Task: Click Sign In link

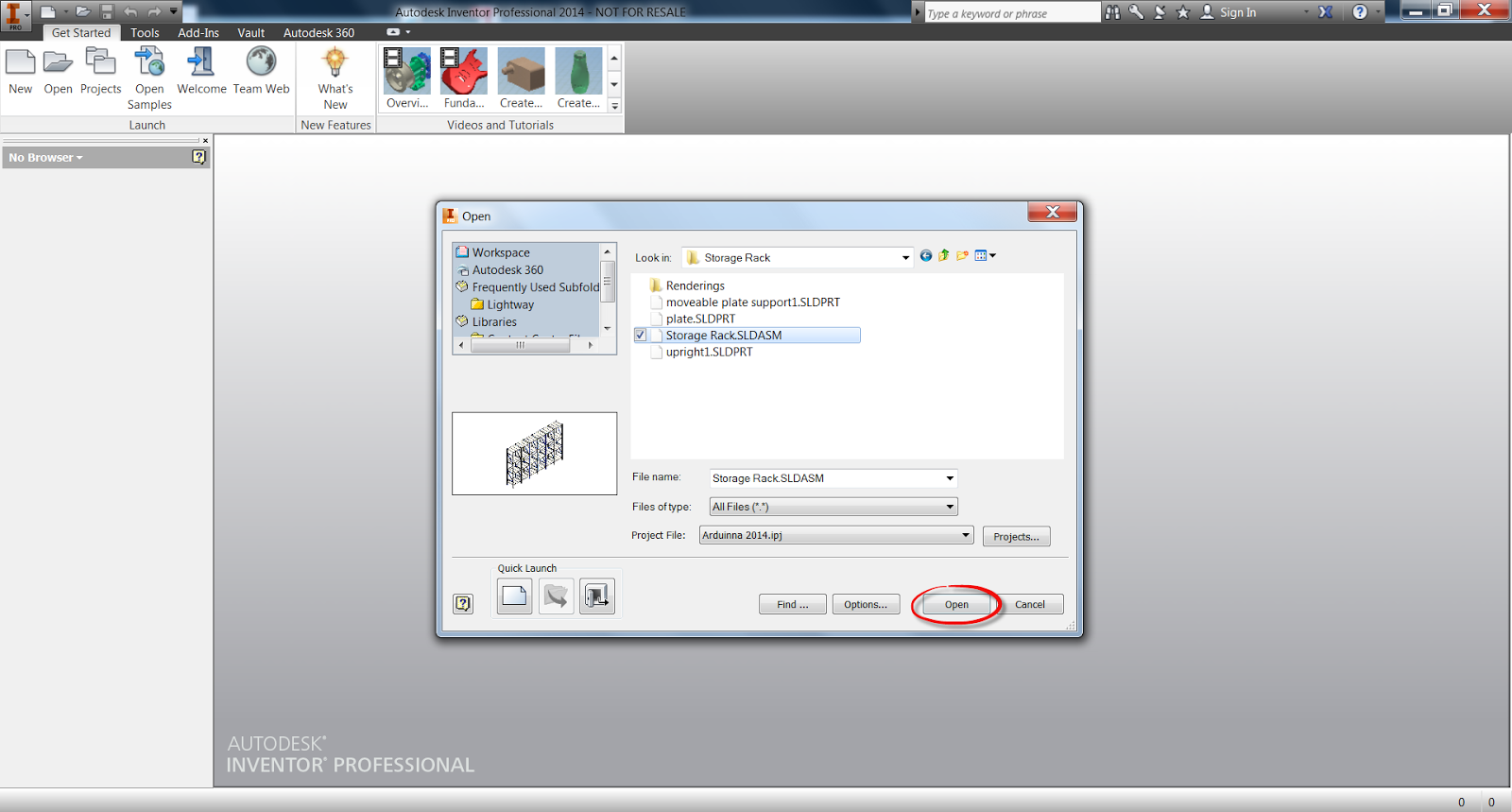Action: (x=1238, y=12)
